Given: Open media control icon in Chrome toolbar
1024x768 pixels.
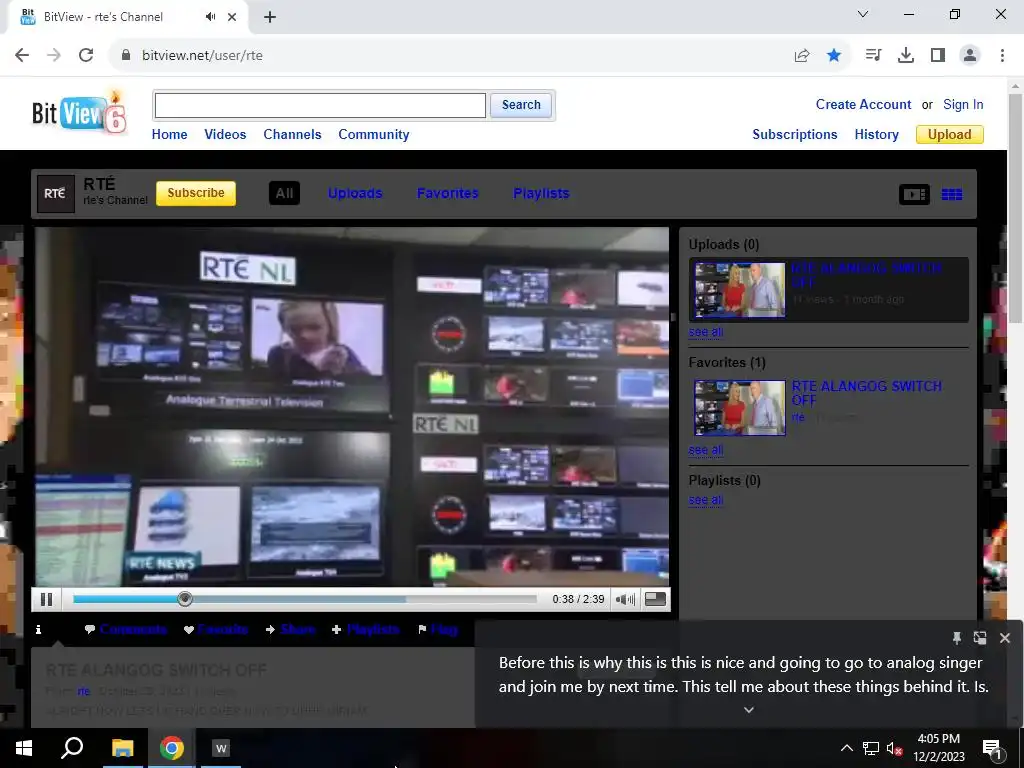Looking at the screenshot, I should pyautogui.click(x=873, y=56).
